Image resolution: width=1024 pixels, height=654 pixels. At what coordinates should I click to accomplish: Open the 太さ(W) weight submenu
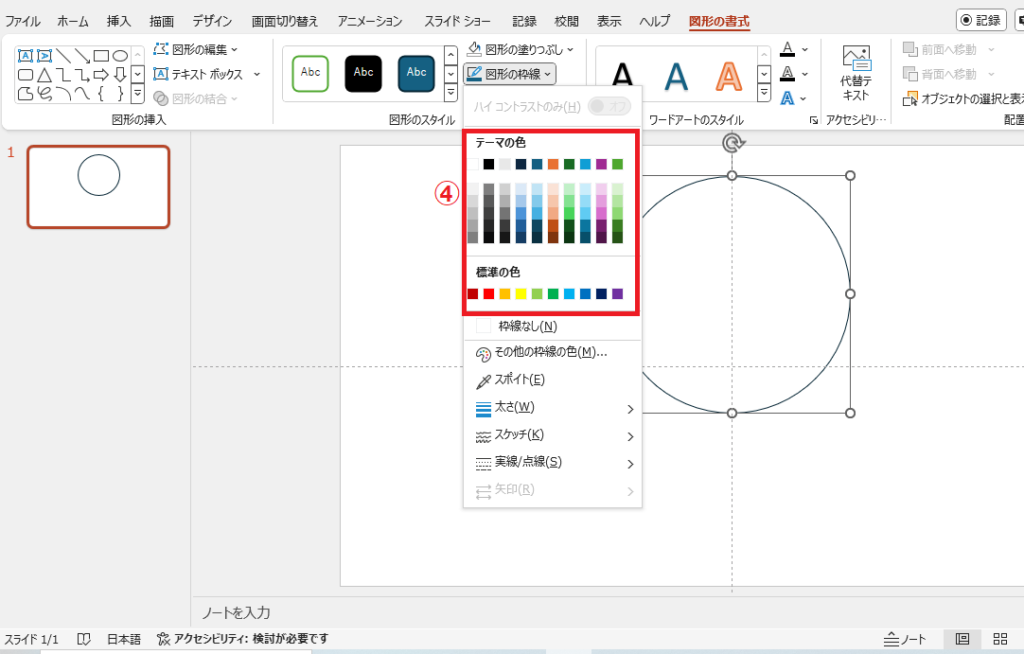click(552, 408)
